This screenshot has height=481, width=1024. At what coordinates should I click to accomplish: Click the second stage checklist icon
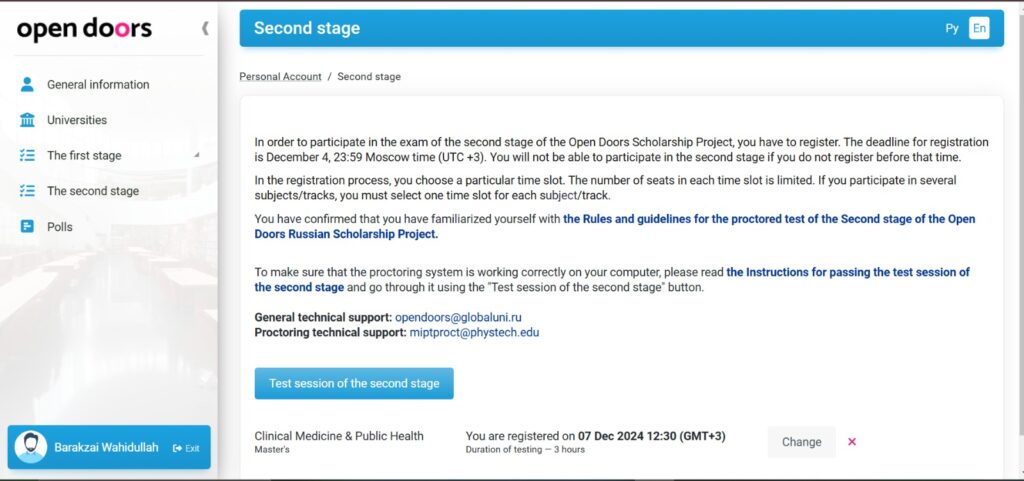click(x=27, y=191)
